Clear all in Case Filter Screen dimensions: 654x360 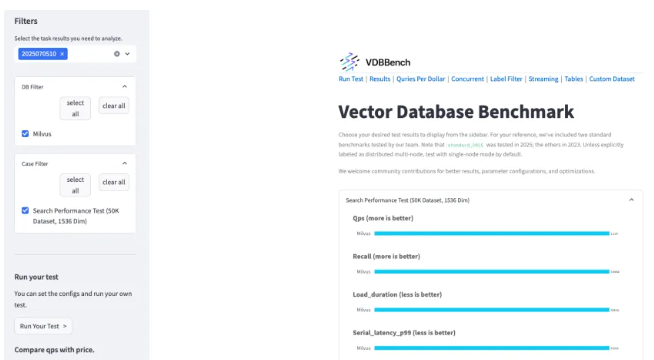click(x=114, y=182)
